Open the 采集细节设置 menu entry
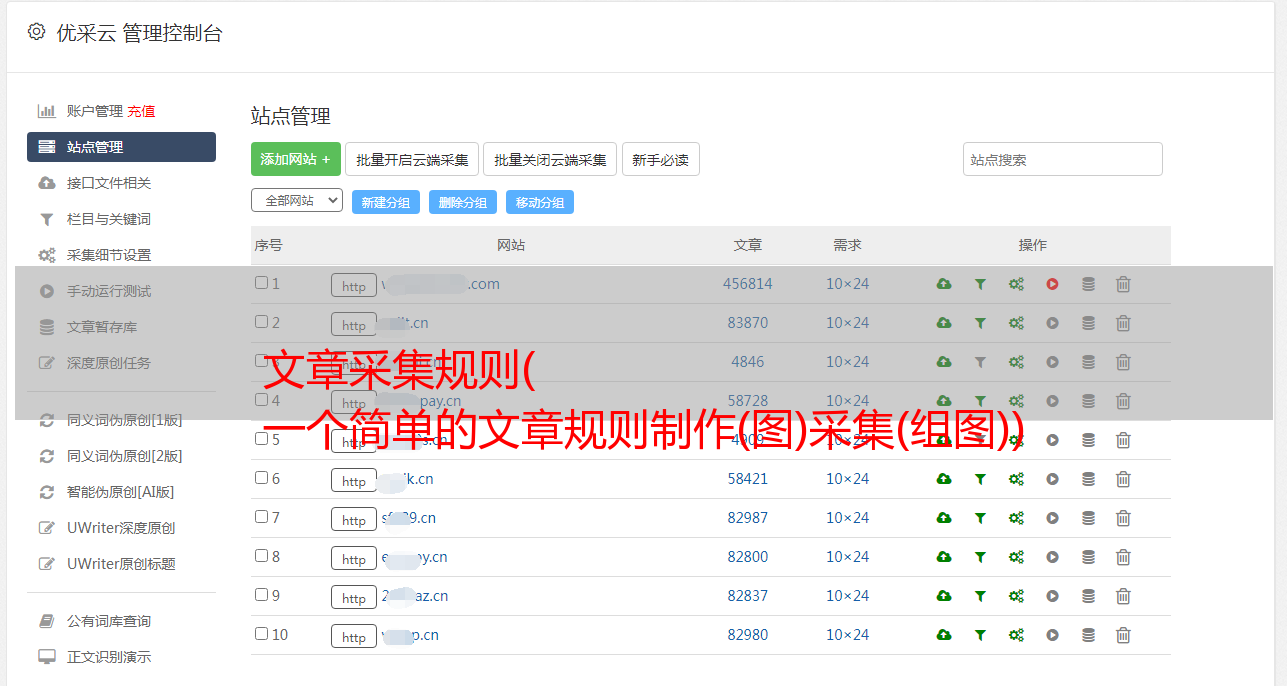 109,255
